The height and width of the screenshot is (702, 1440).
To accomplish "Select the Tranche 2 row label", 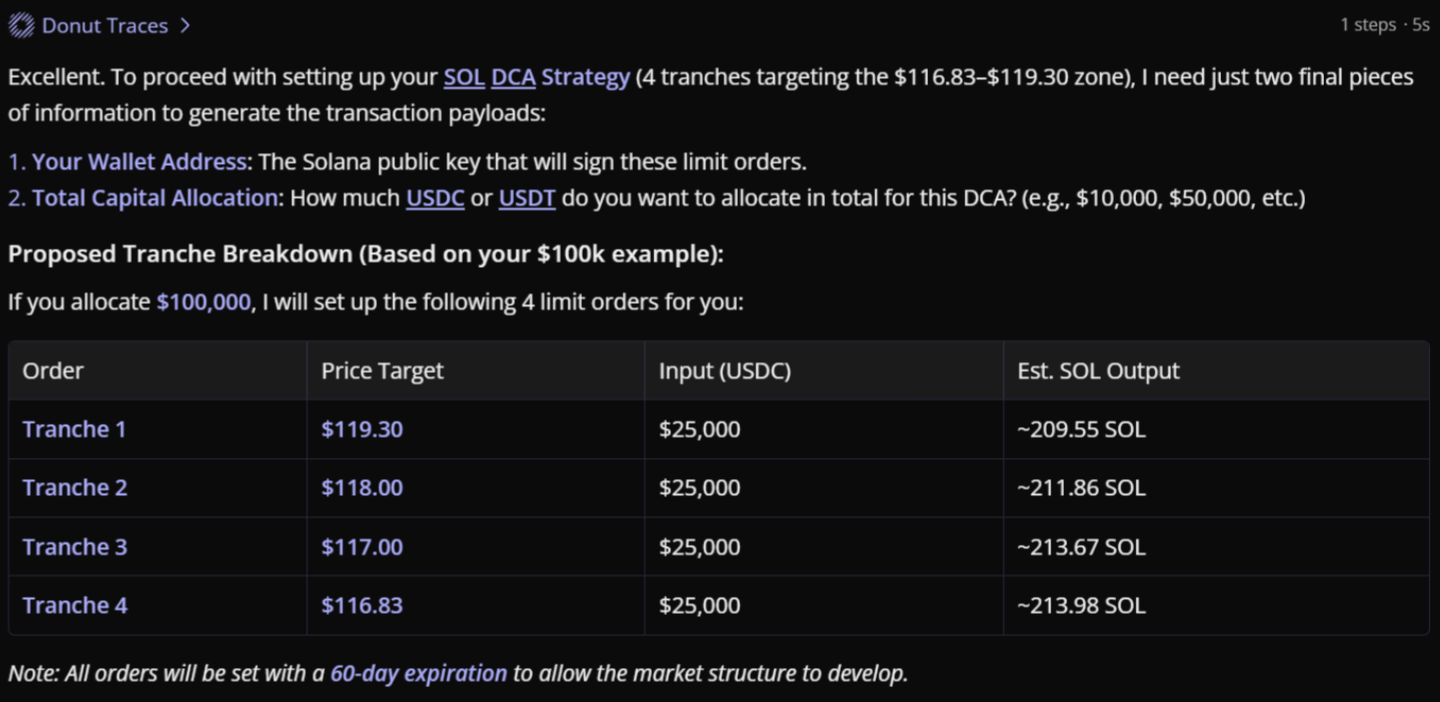I will click(75, 488).
